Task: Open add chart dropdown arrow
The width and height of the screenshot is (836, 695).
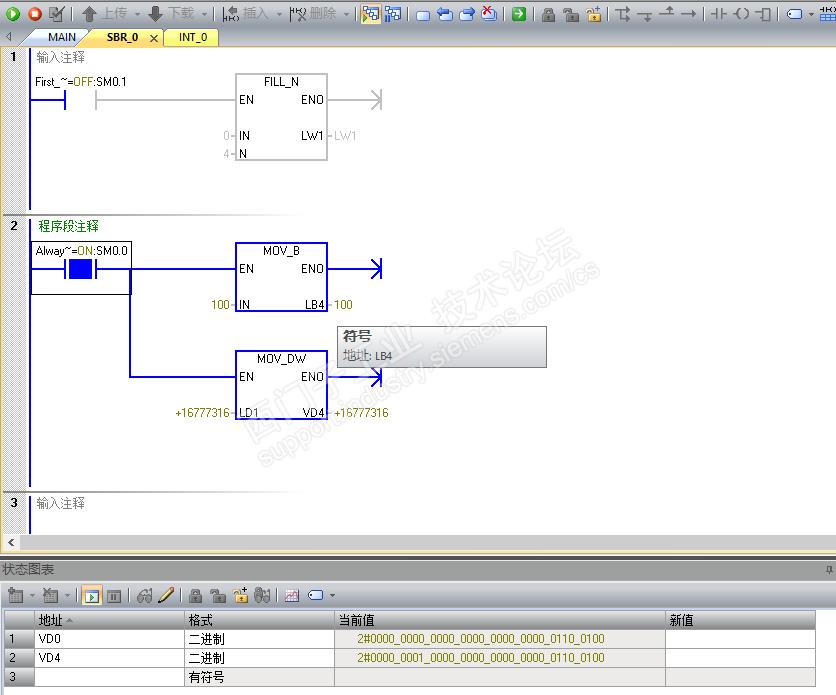Action: [32, 596]
